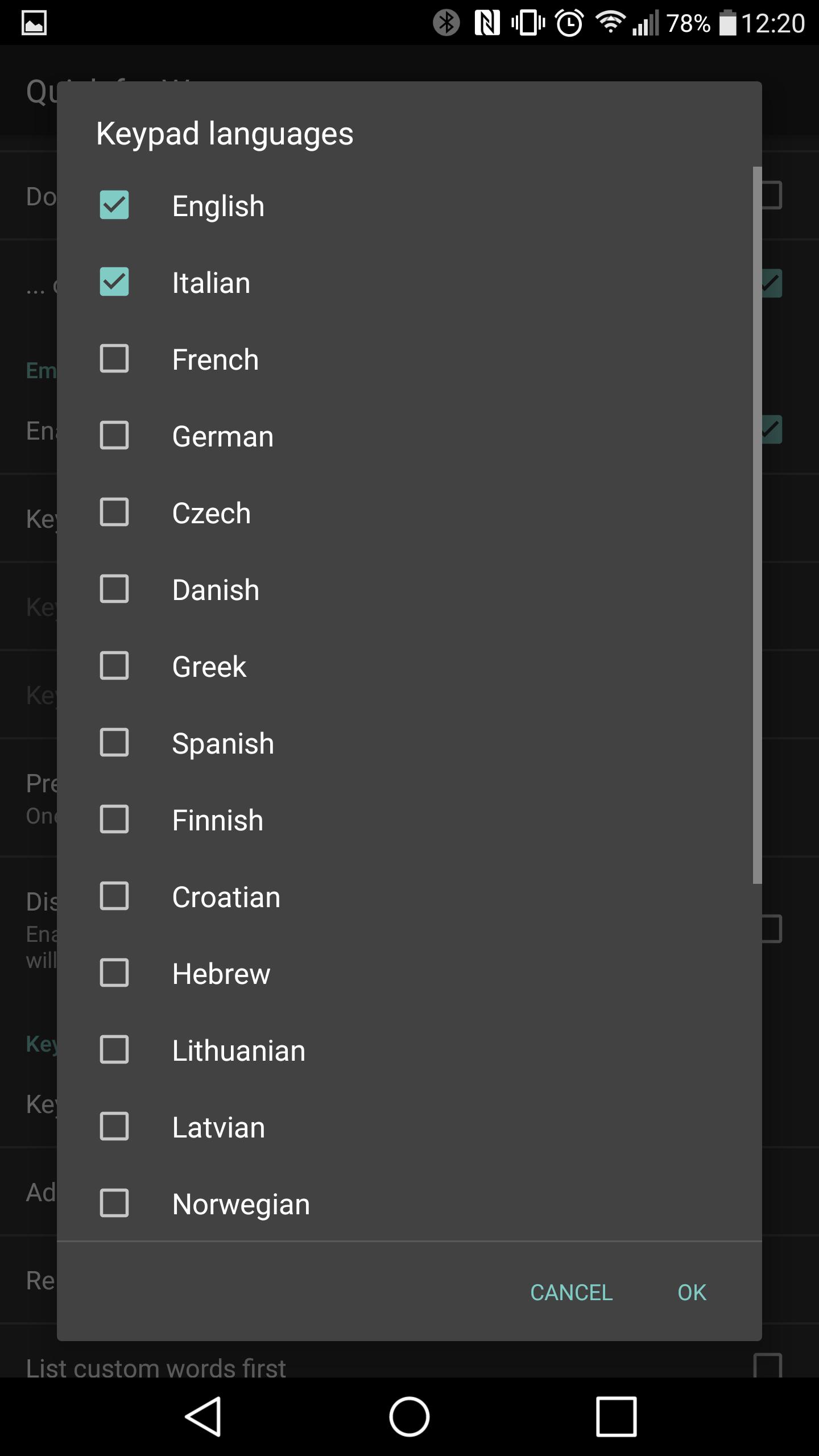Enable Hebrew in keypad languages

click(x=114, y=973)
